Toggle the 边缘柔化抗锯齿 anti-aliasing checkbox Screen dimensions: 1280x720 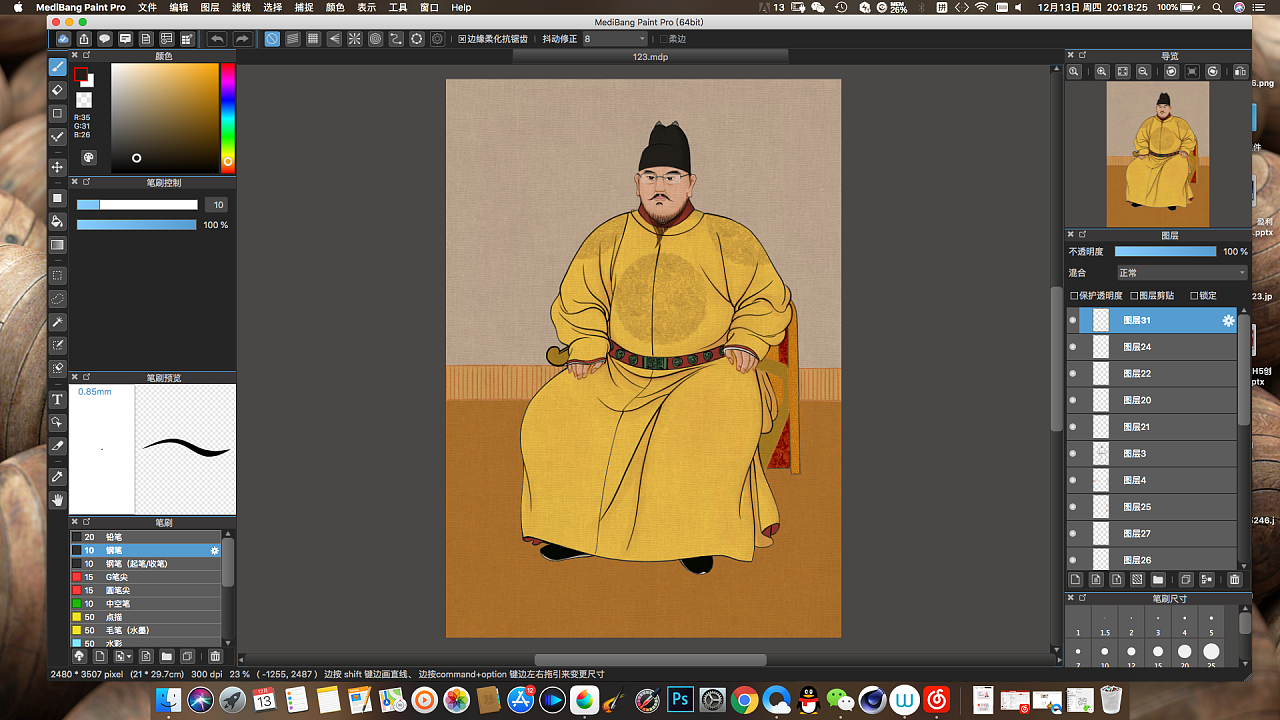(463, 39)
